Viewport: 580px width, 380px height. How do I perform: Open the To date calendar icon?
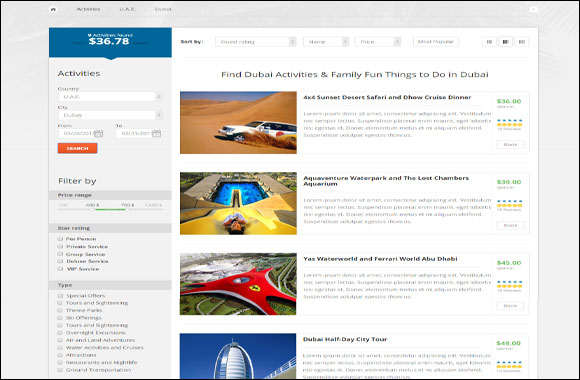pos(156,133)
